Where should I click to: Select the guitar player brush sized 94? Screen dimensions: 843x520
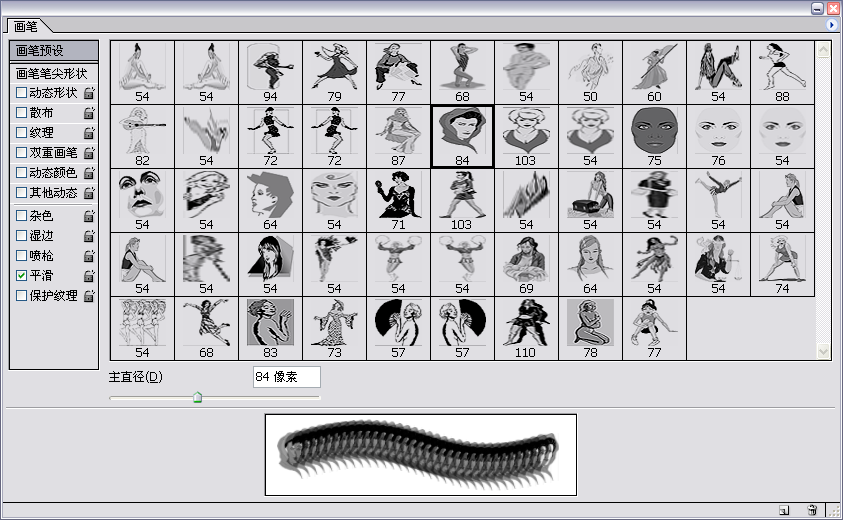pyautogui.click(x=270, y=73)
